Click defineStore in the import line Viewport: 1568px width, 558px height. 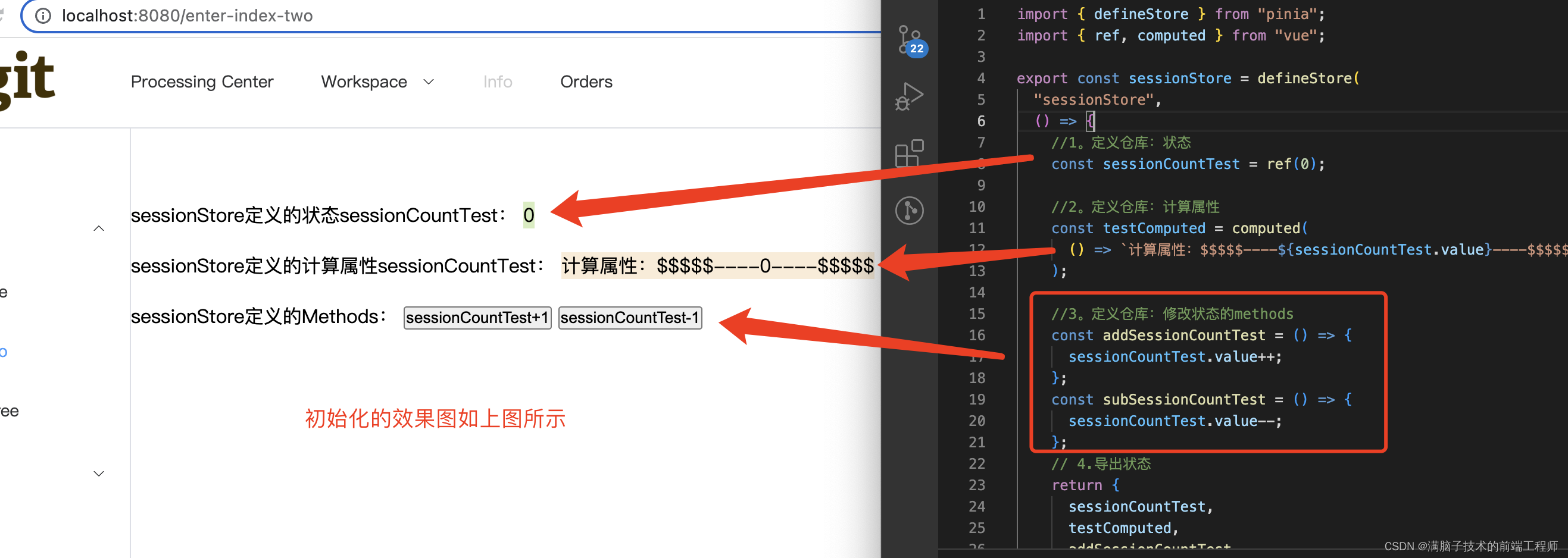click(1141, 14)
